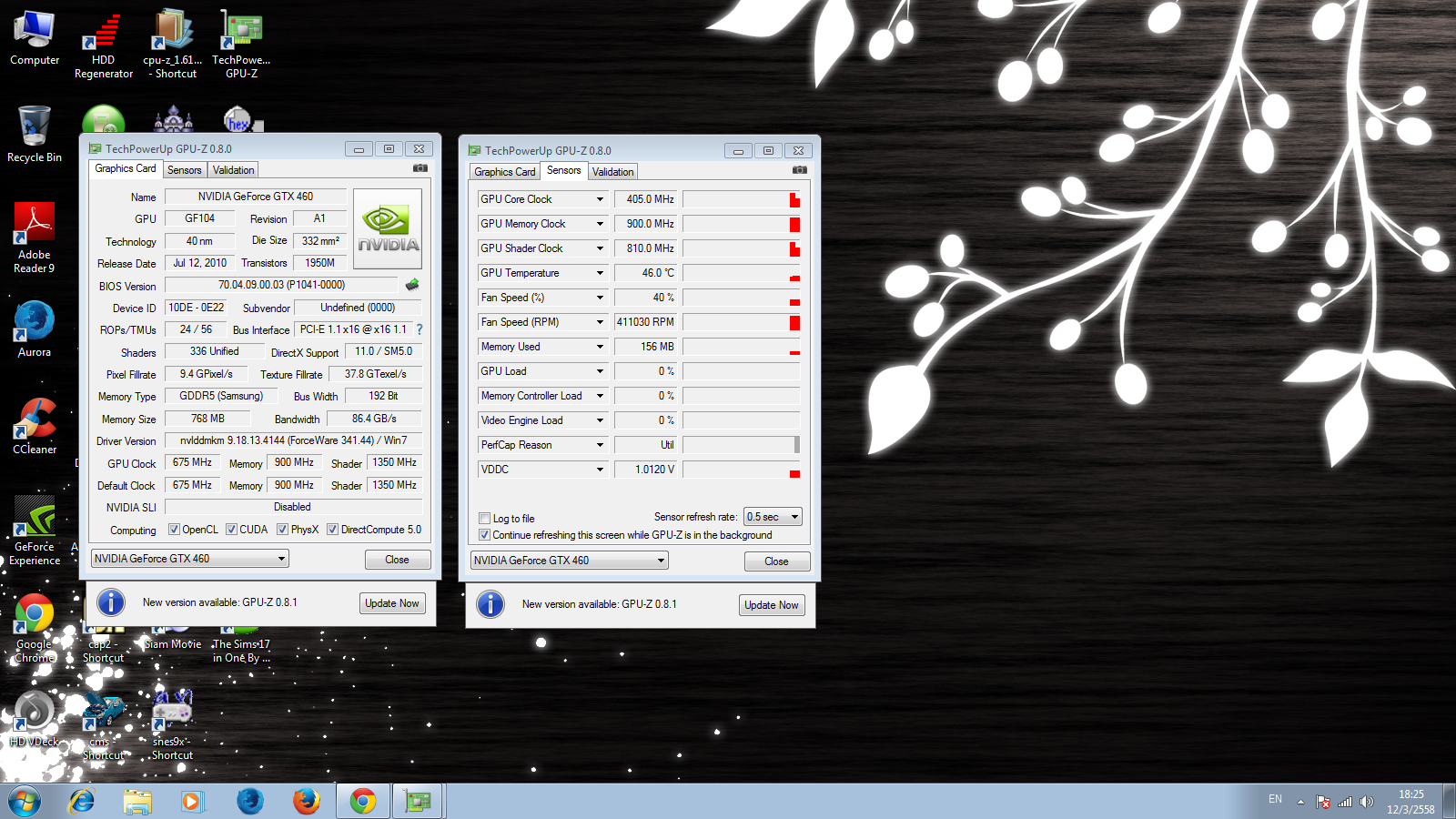Image resolution: width=1456 pixels, height=819 pixels.
Task: Select the GeForce Experience desktop icon
Action: coord(35,531)
